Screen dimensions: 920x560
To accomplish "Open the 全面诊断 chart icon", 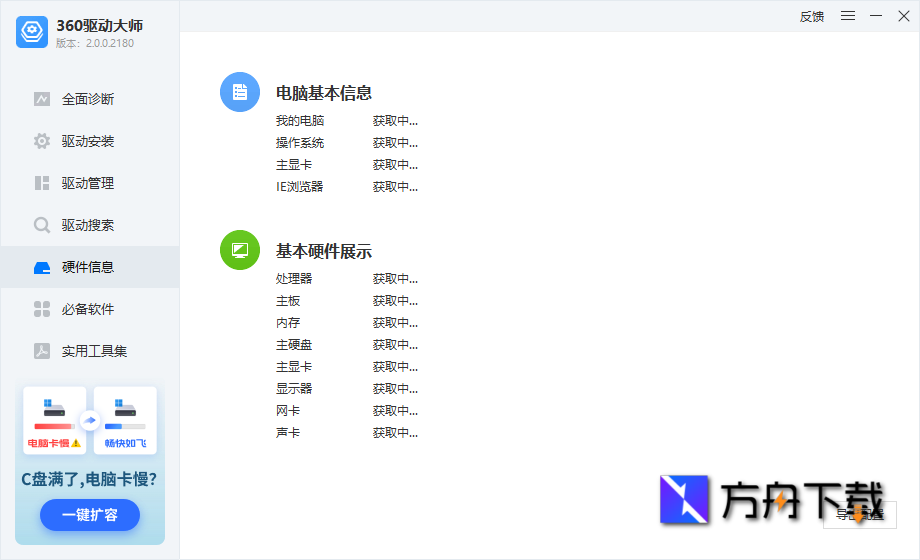I will (x=42, y=99).
